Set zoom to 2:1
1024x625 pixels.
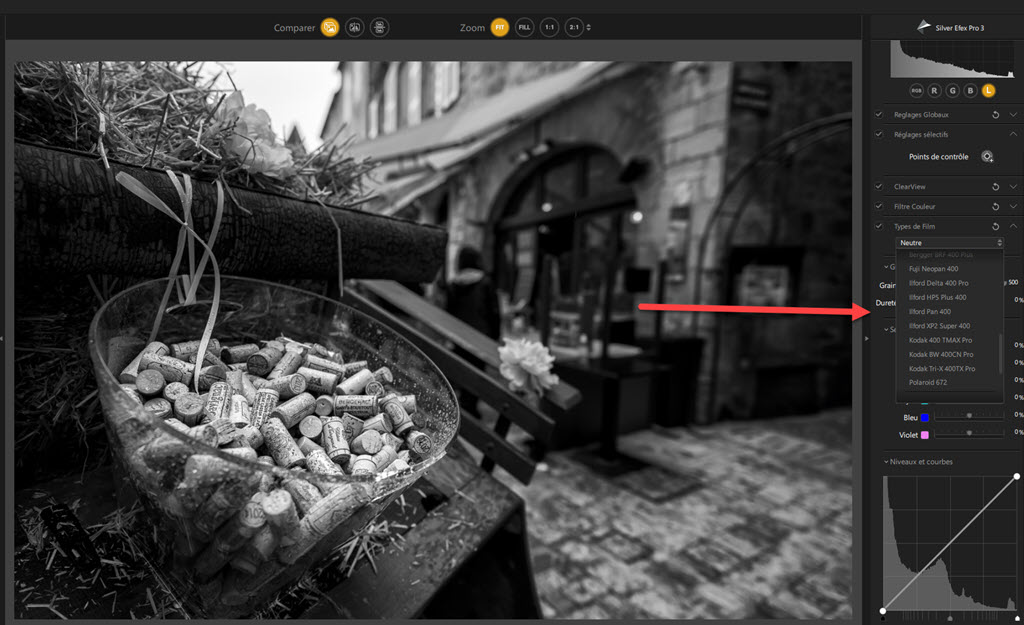click(573, 27)
